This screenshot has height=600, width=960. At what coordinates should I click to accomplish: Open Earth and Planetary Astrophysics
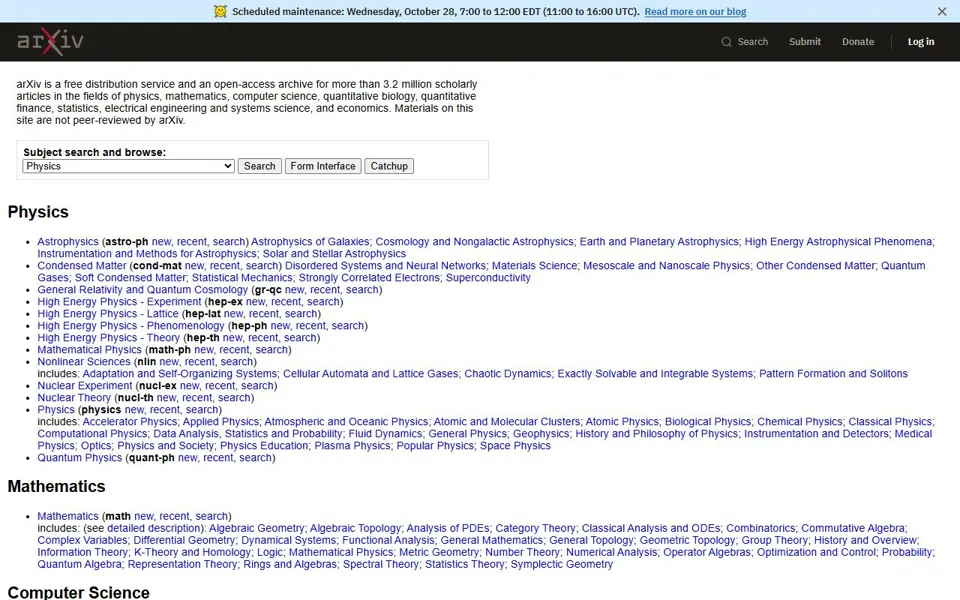tap(659, 242)
